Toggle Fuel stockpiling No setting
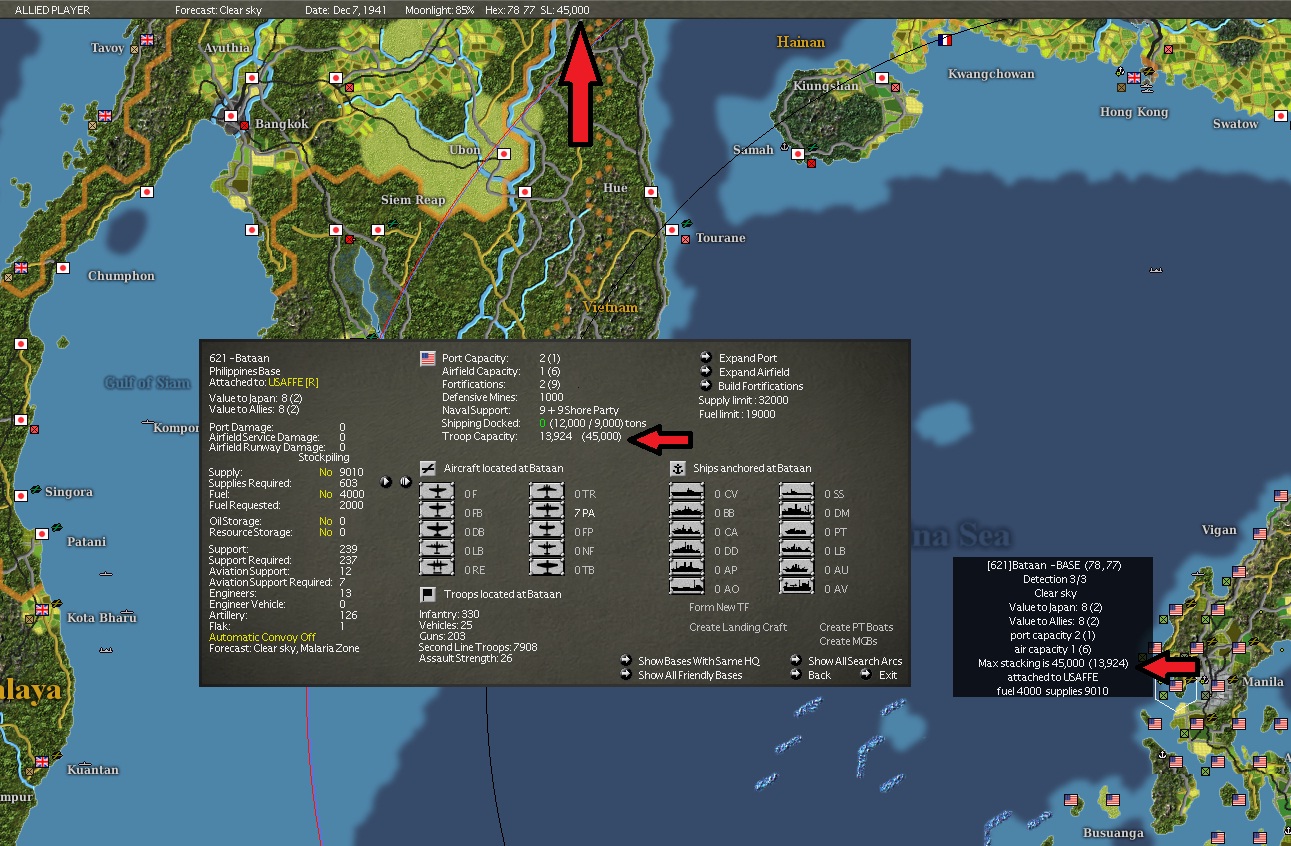1291x846 pixels. 326,494
